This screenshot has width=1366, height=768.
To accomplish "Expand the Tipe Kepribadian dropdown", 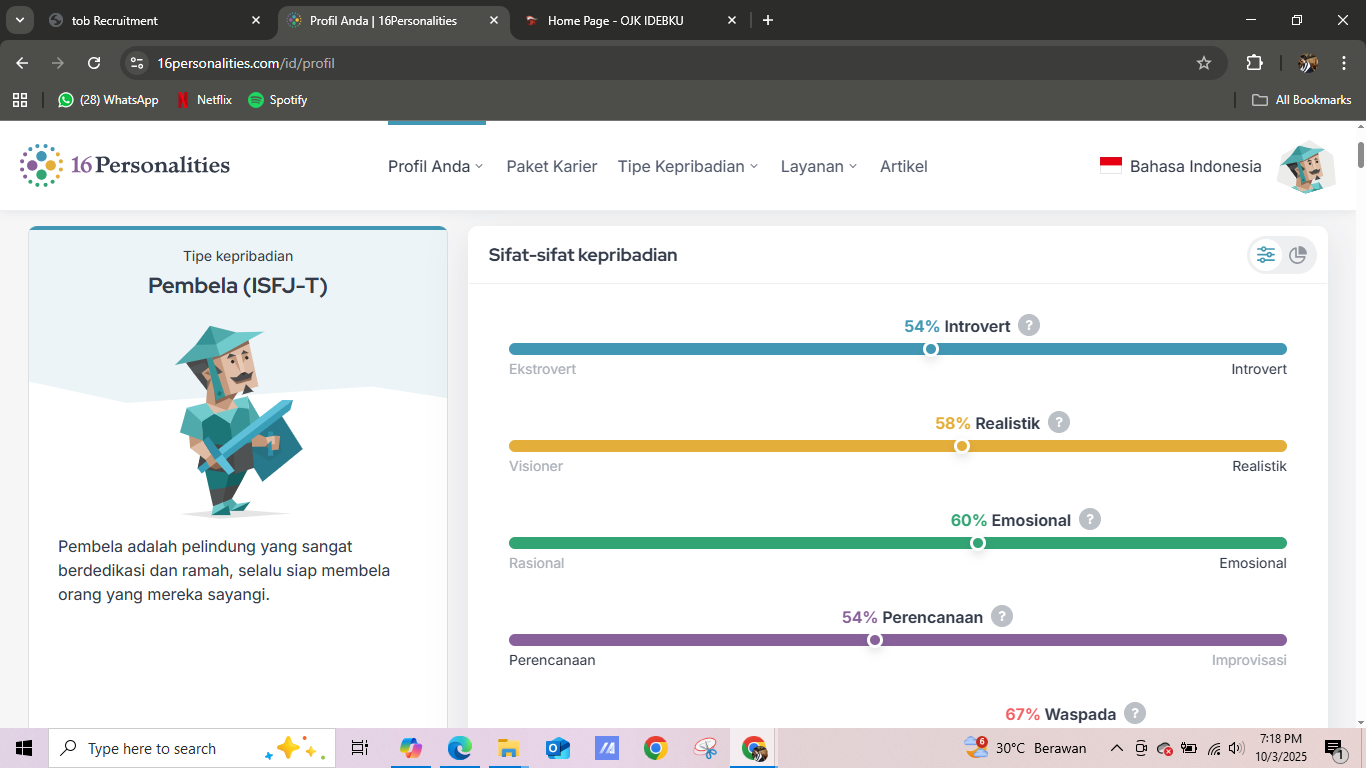I will click(x=688, y=167).
